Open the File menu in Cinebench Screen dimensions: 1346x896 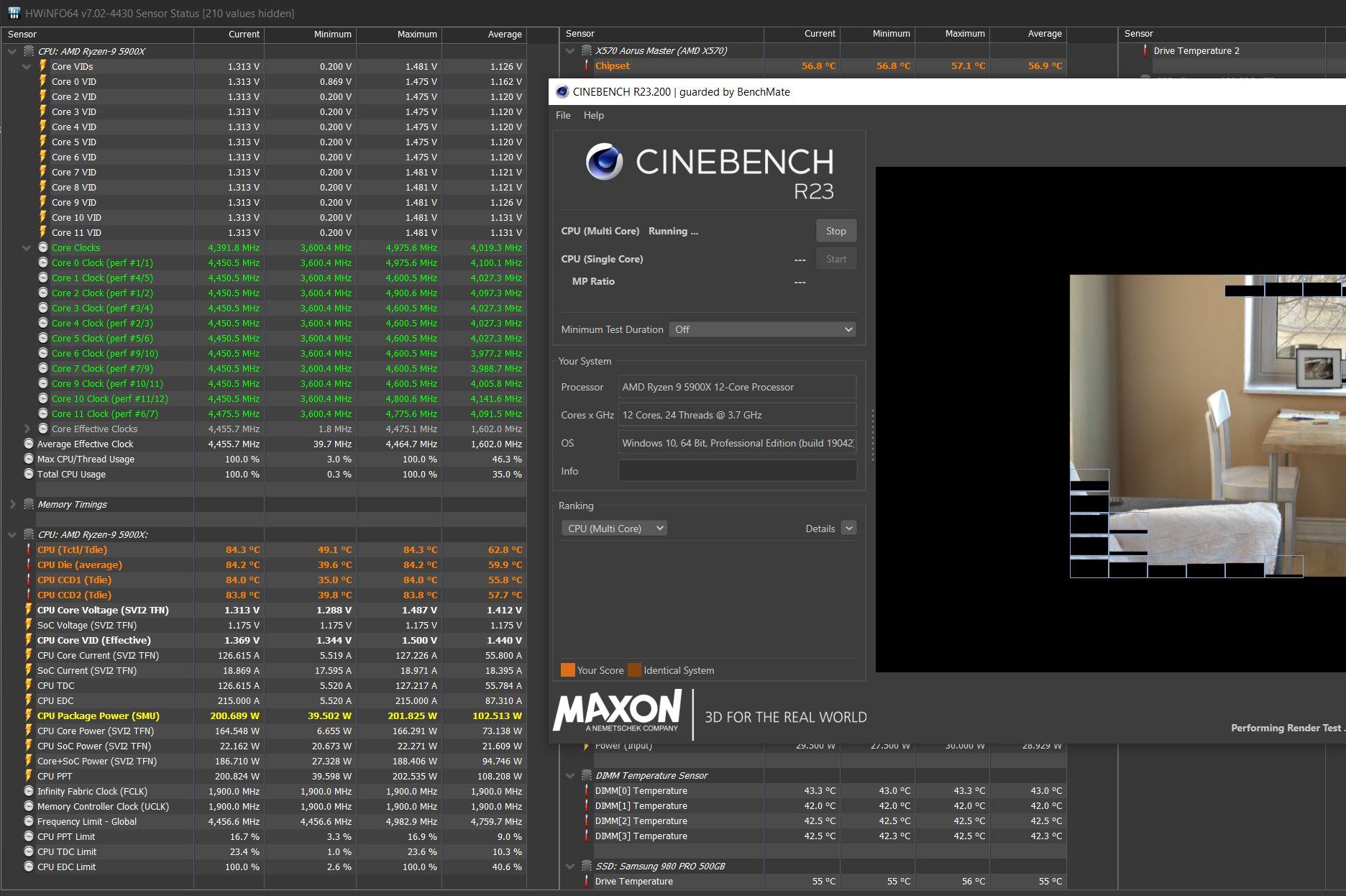(563, 115)
